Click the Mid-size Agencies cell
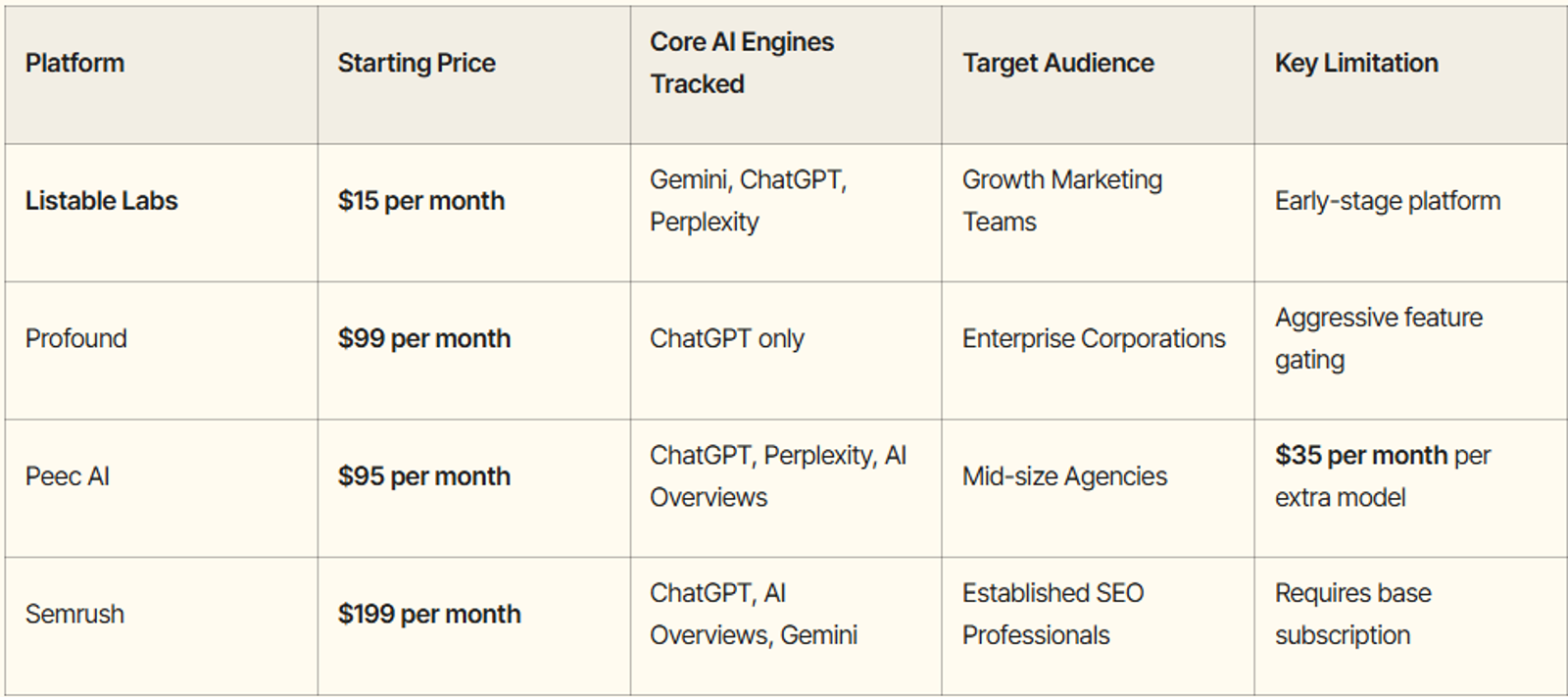 [x=1064, y=476]
